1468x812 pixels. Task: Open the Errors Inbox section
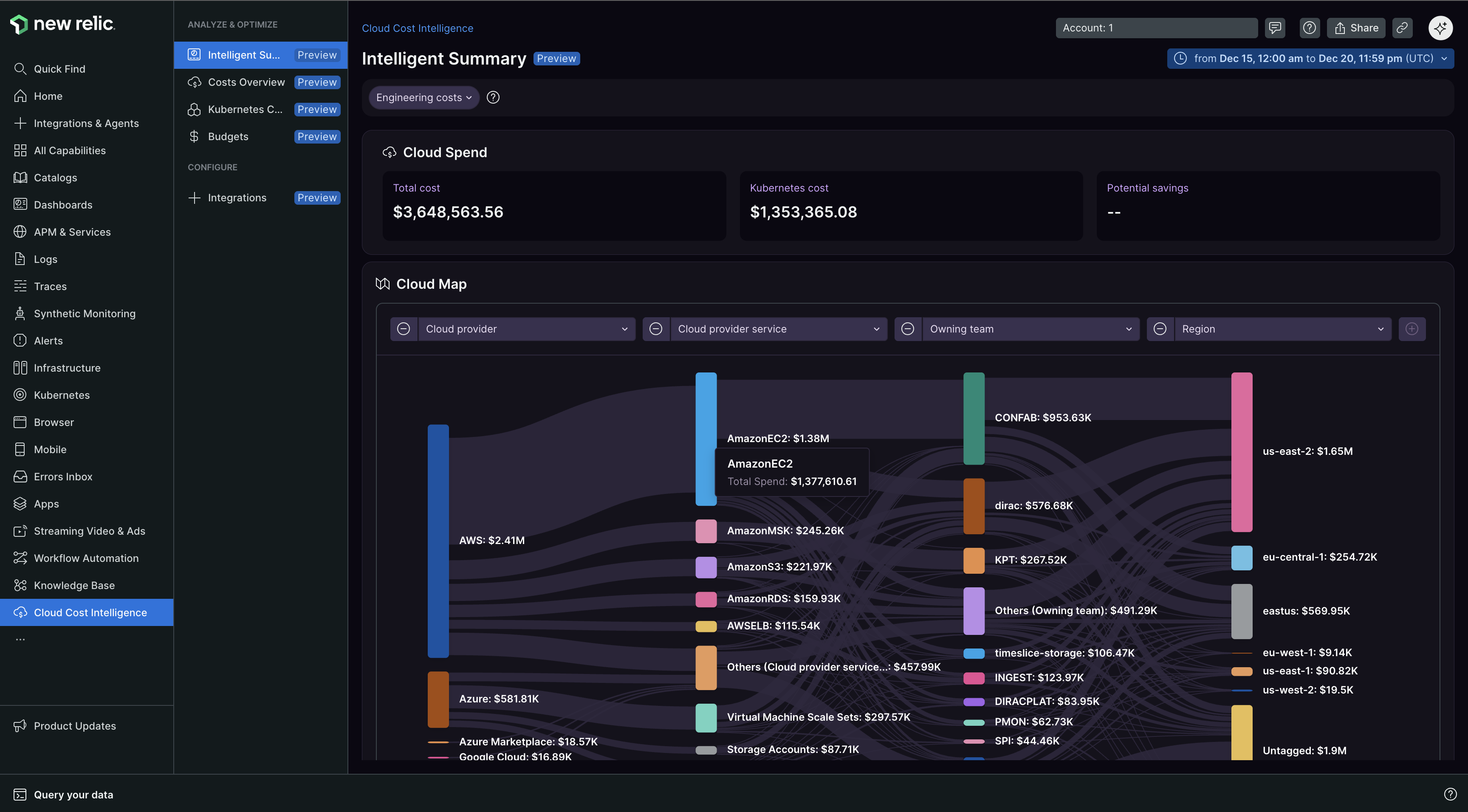[x=63, y=476]
